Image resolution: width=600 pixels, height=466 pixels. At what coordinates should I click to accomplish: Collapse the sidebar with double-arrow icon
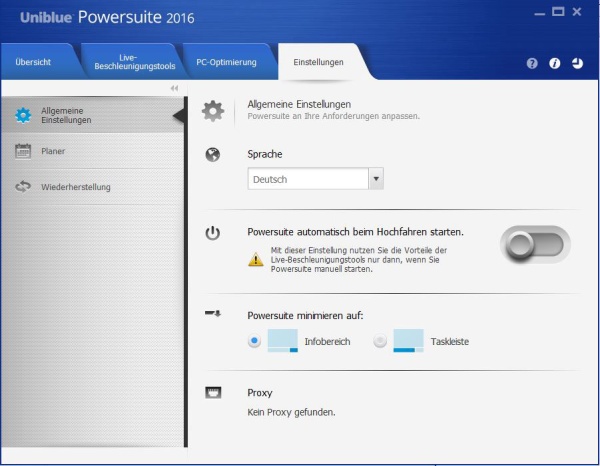[x=174, y=88]
